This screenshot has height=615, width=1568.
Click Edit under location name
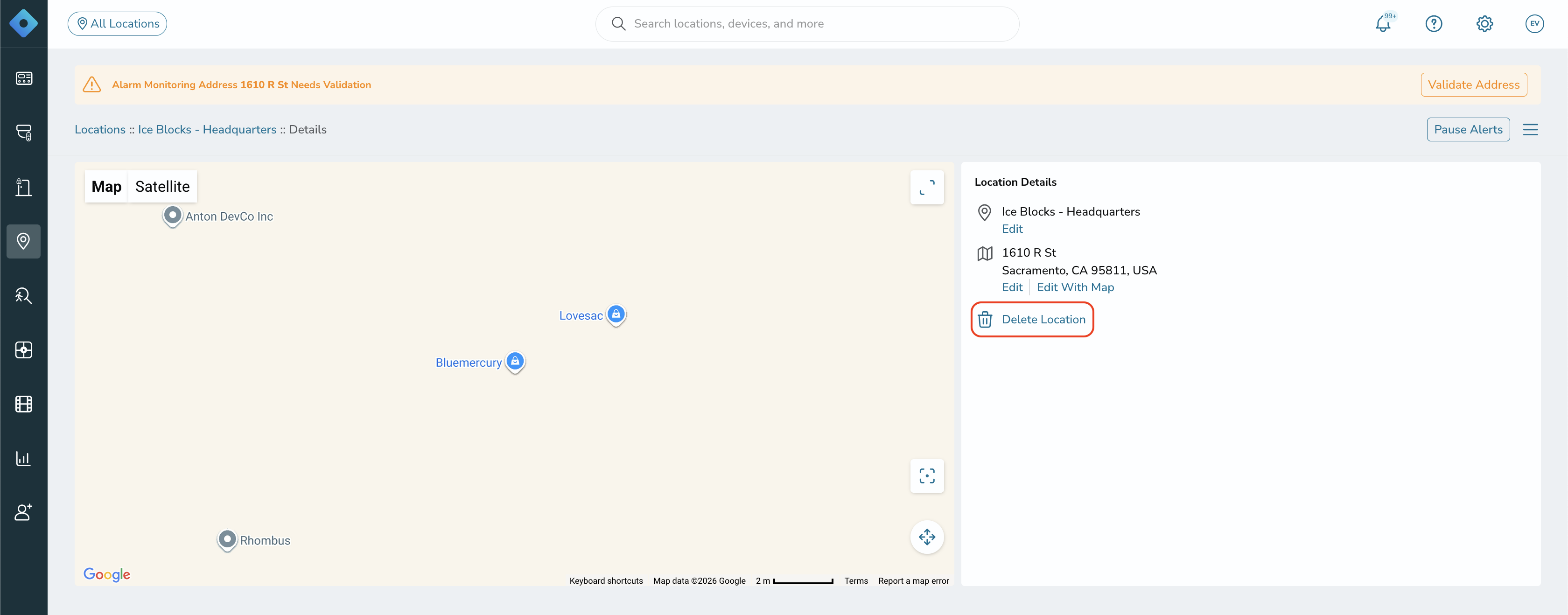(1012, 229)
